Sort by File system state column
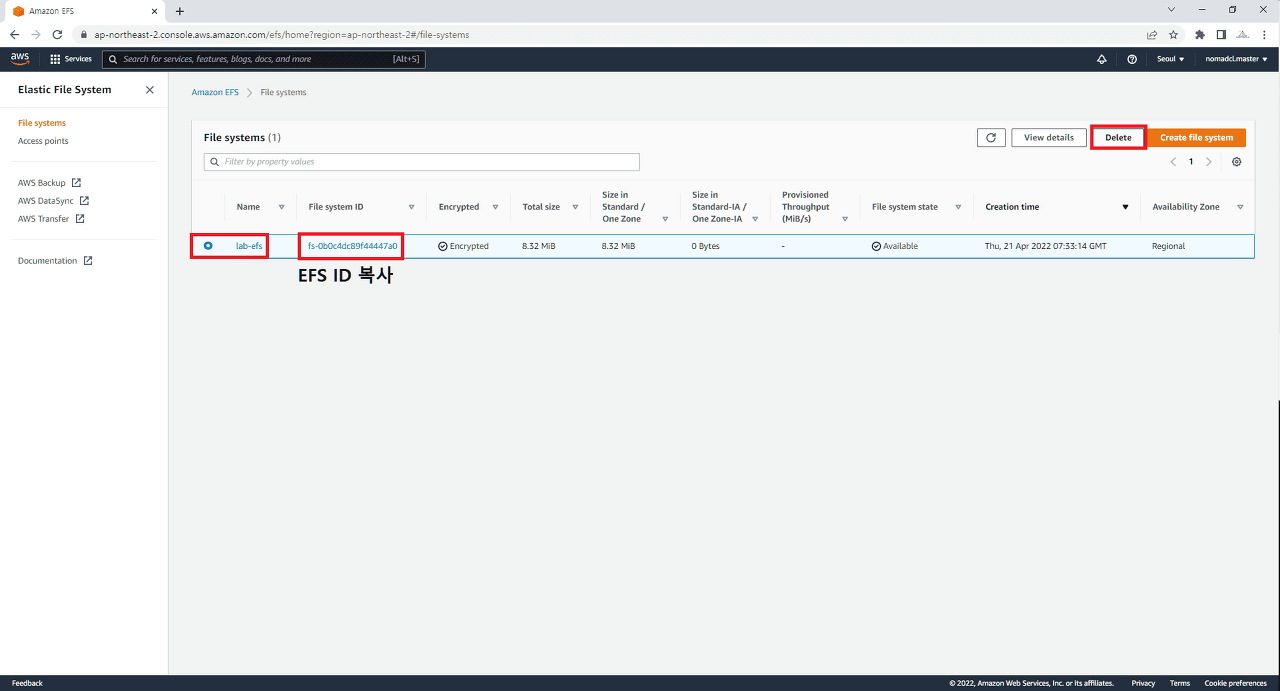1280x691 pixels. pyautogui.click(x=957, y=207)
